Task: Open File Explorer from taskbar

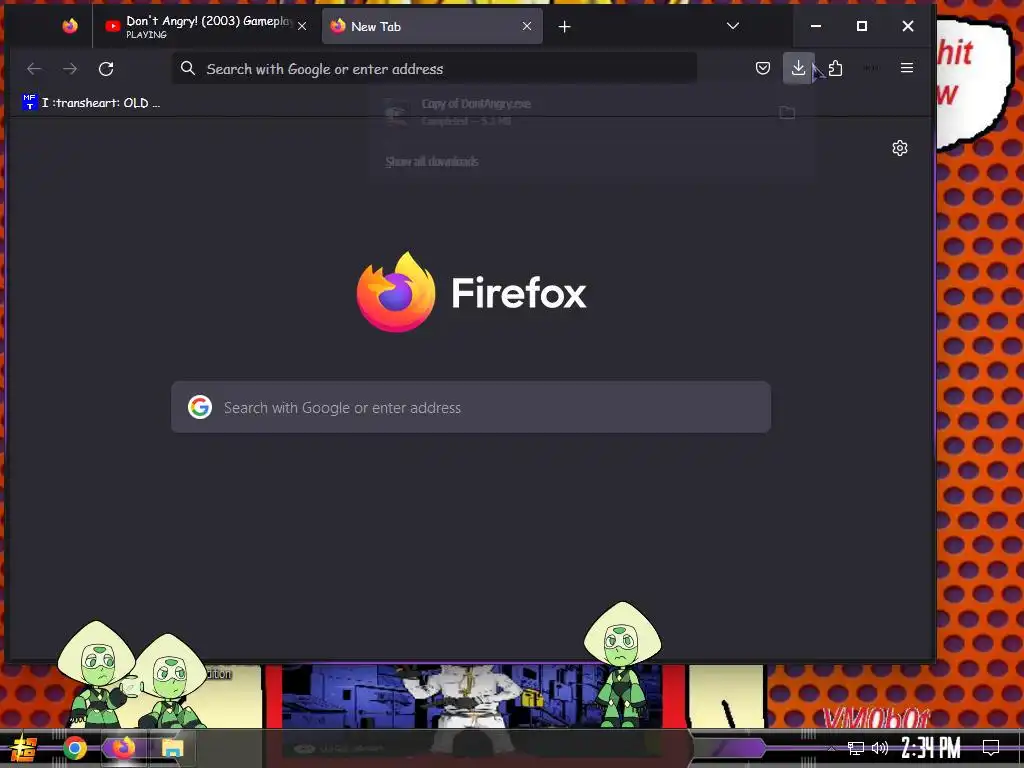Action: coord(172,748)
